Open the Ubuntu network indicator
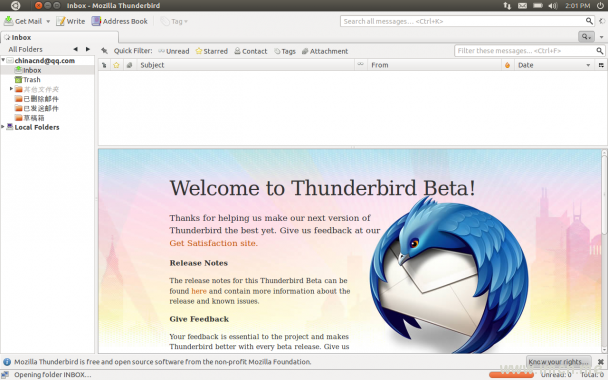Image resolution: width=608 pixels, height=380 pixels. click(x=507, y=5)
